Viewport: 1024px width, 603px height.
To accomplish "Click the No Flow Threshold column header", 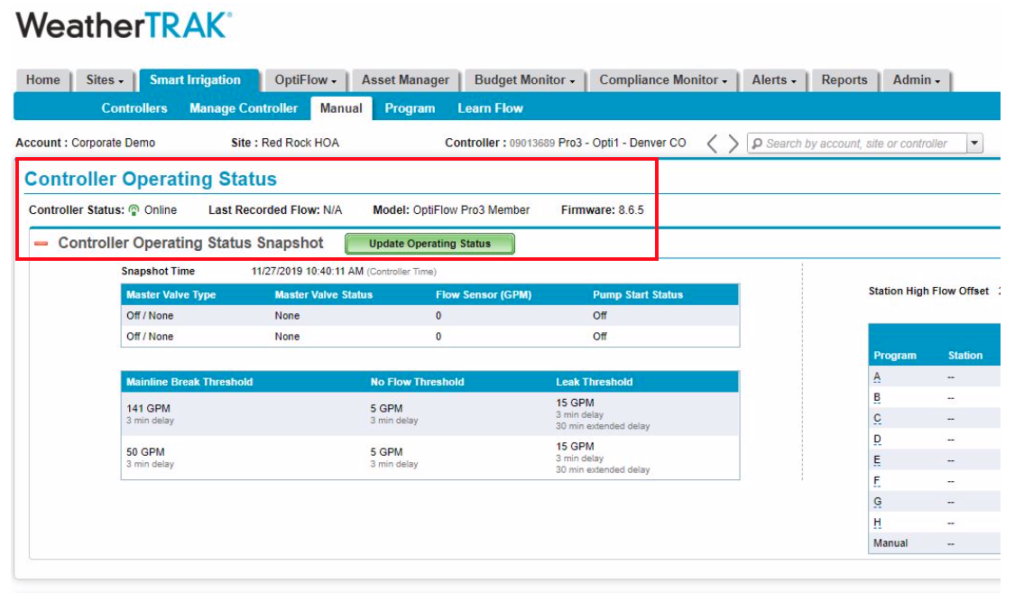I will pos(417,382).
